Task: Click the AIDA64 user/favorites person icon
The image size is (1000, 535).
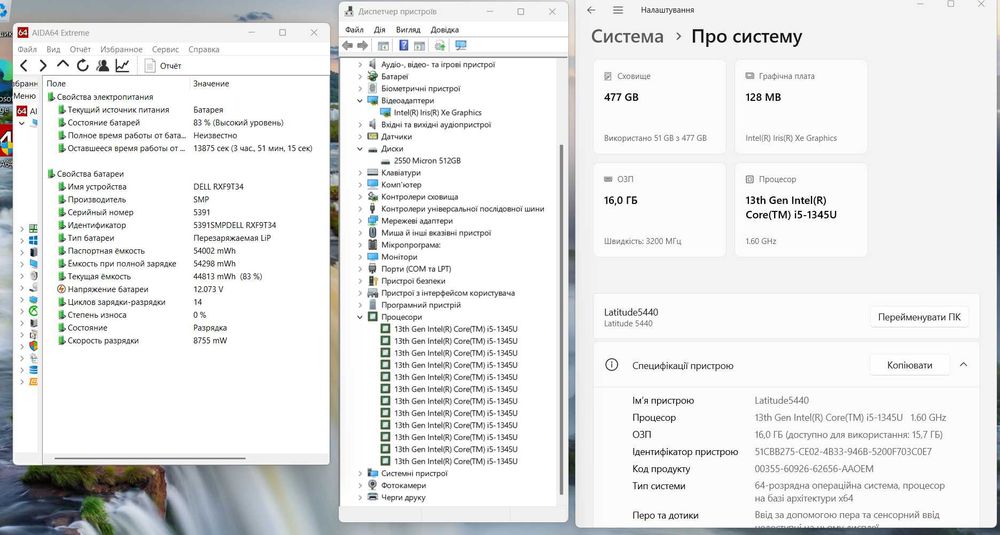Action: click(x=102, y=66)
